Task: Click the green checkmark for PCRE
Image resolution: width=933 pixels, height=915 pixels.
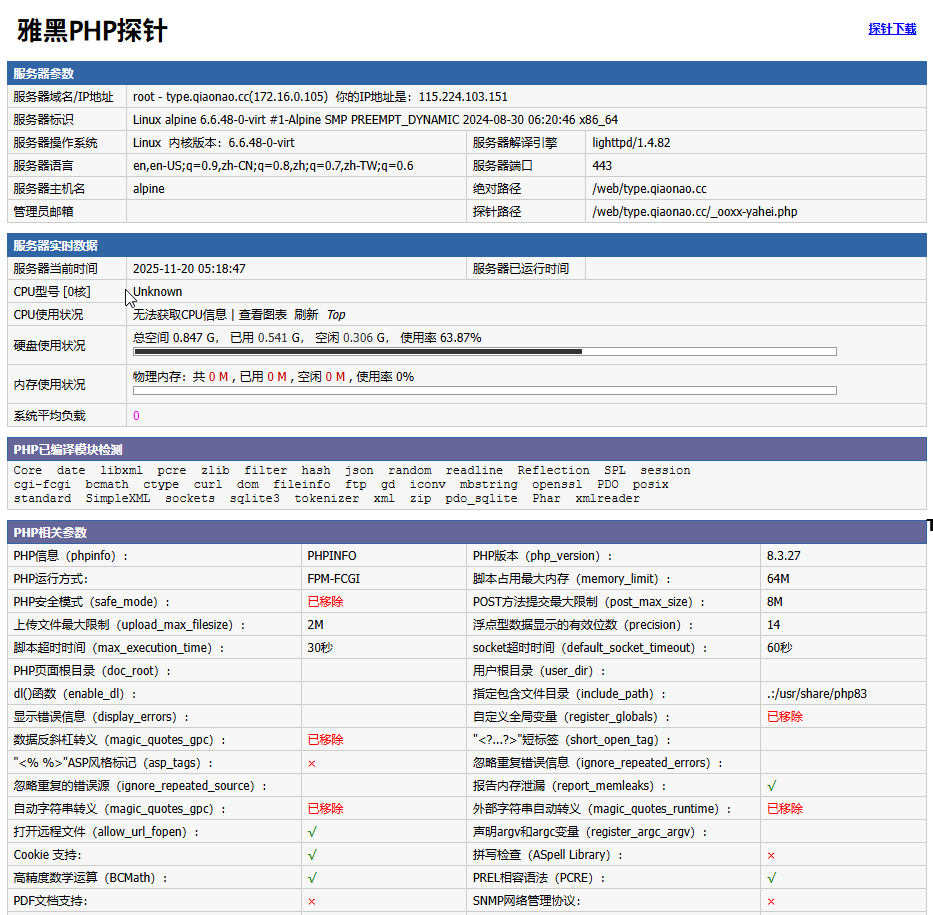Action: pyautogui.click(x=772, y=878)
